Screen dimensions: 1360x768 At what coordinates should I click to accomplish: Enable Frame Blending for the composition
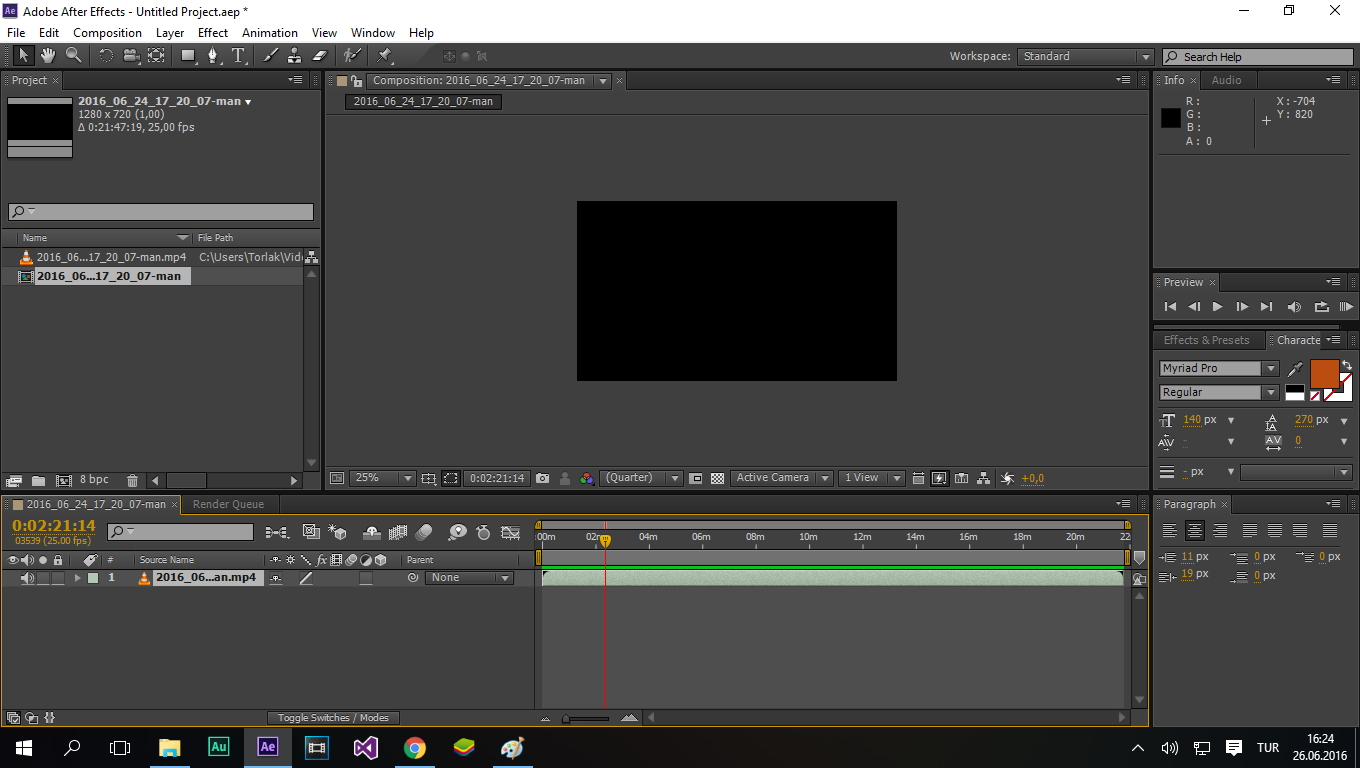[x=398, y=532]
